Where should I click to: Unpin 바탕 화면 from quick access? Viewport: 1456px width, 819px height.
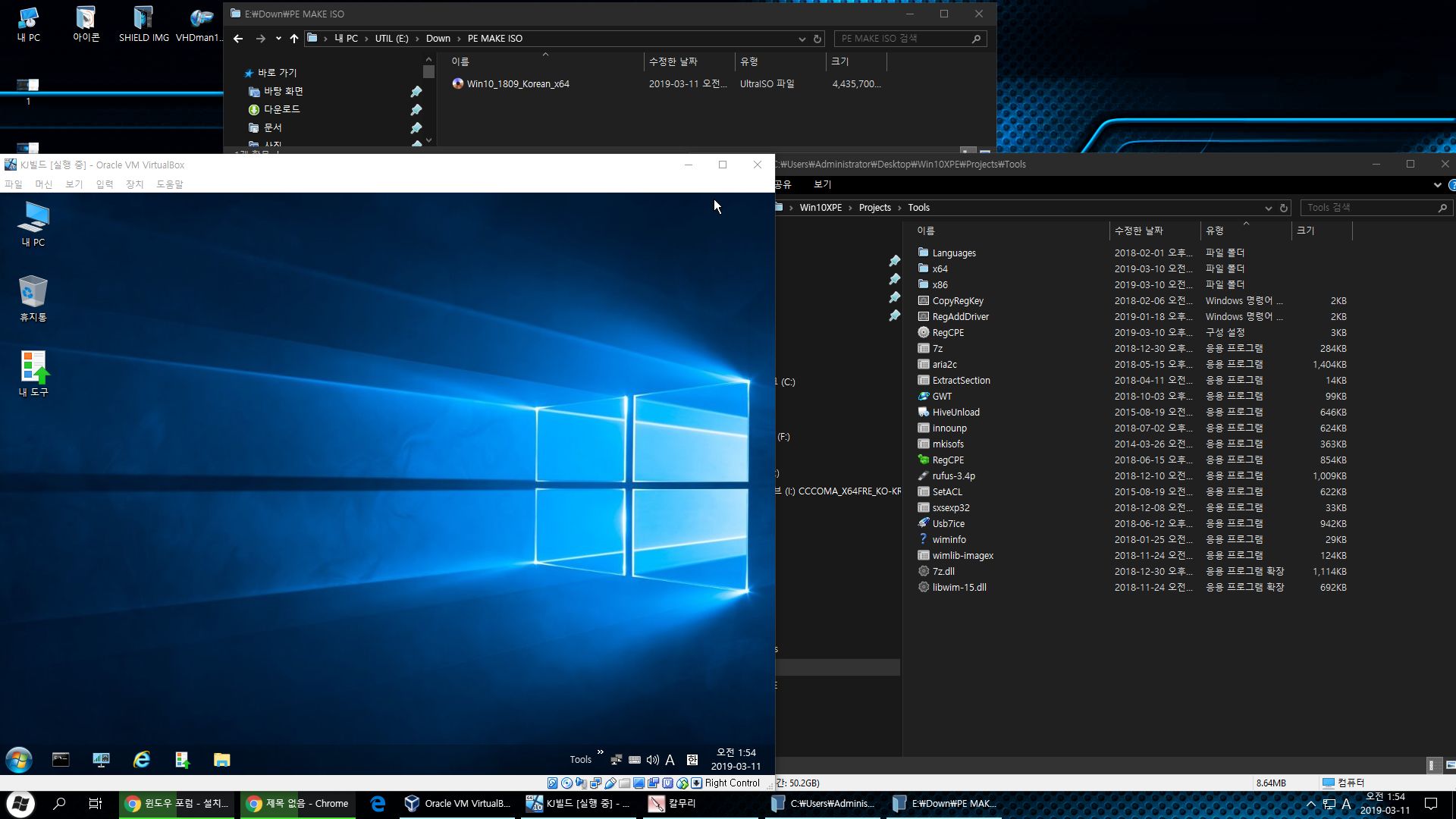[x=416, y=92]
